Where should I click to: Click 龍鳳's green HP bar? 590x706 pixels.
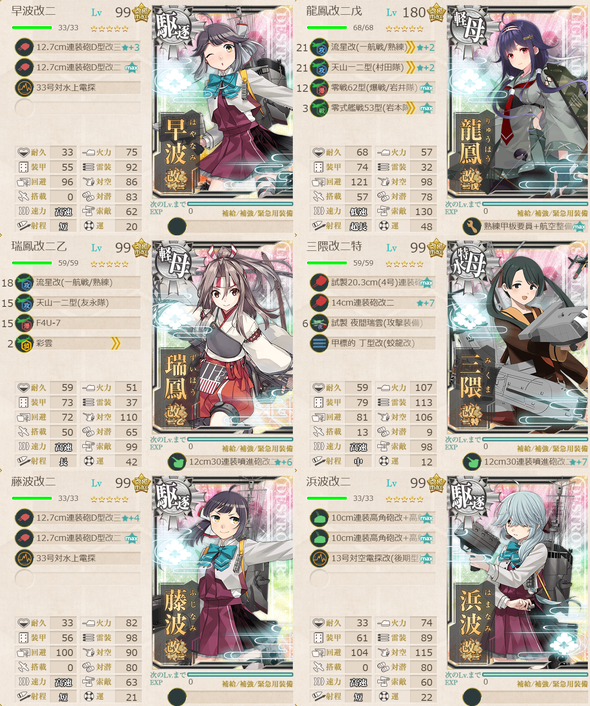[327, 27]
